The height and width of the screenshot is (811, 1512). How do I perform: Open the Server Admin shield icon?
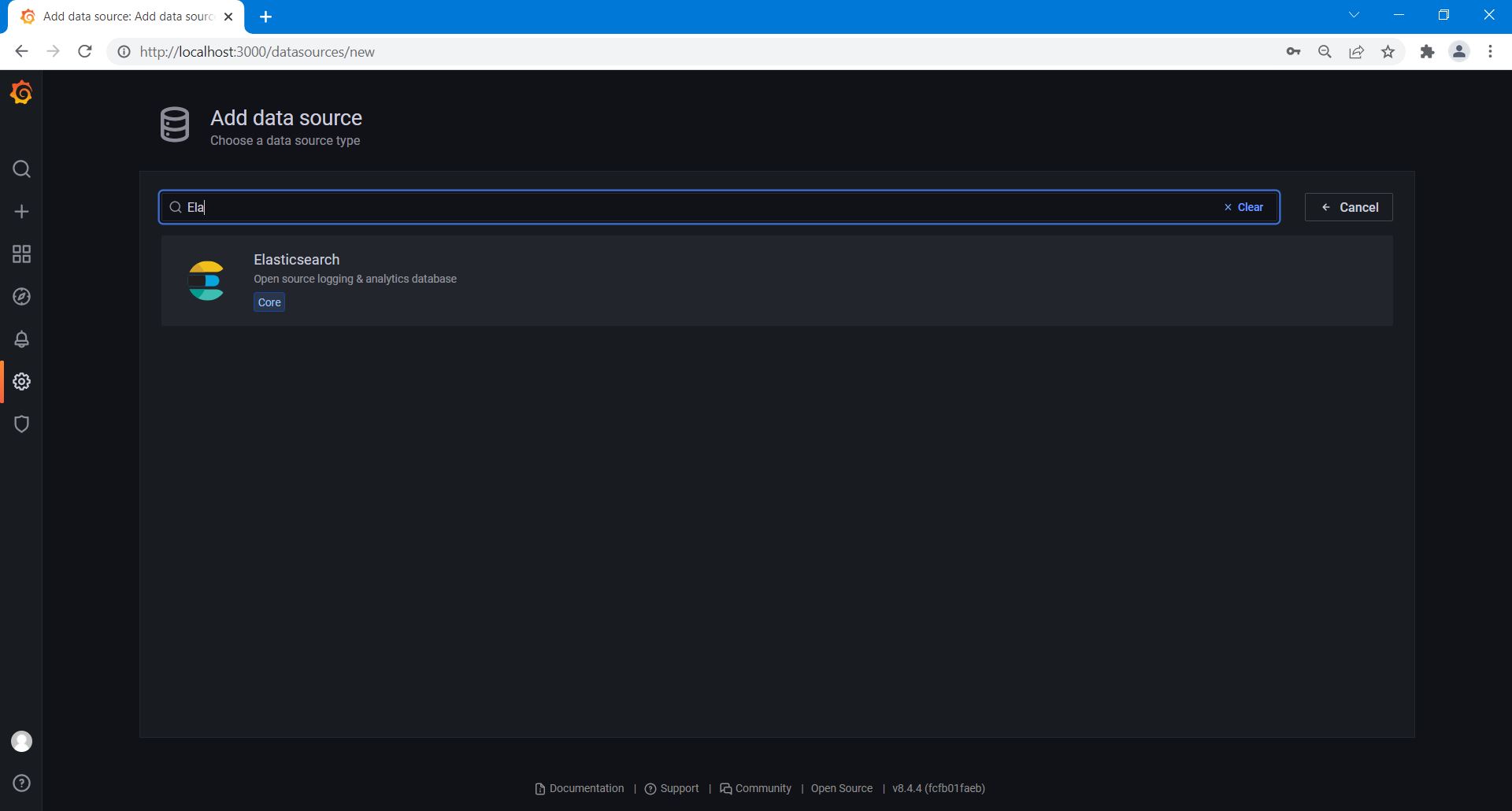click(x=21, y=424)
